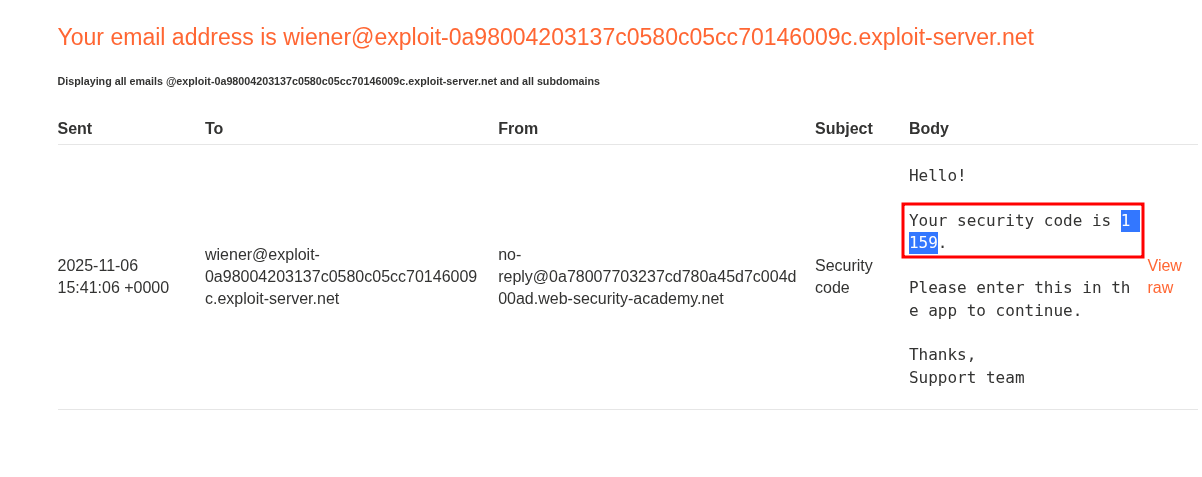The height and width of the screenshot is (477, 1202).
Task: Click the wiener recipient address in the To cell
Action: [x=340, y=276]
